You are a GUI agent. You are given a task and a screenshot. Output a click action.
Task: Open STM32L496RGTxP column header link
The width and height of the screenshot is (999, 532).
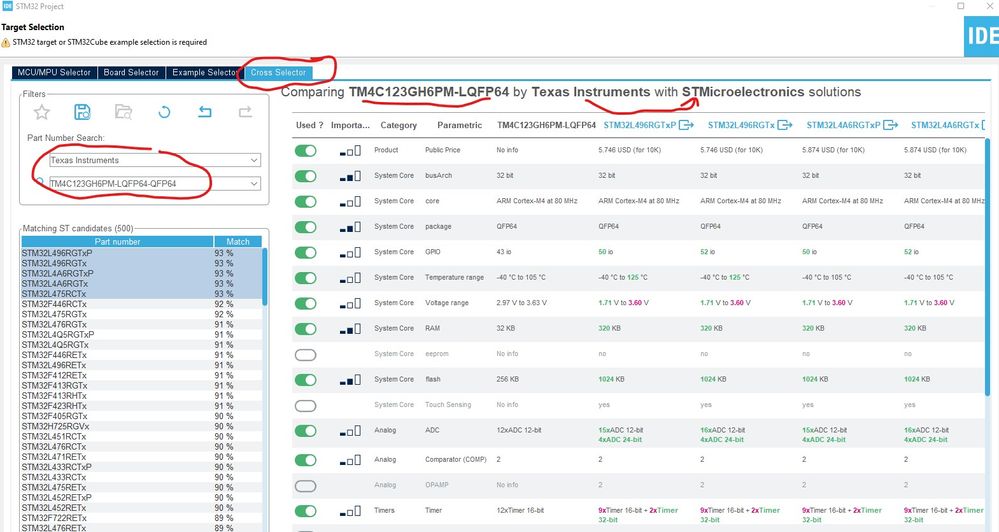tap(640, 125)
